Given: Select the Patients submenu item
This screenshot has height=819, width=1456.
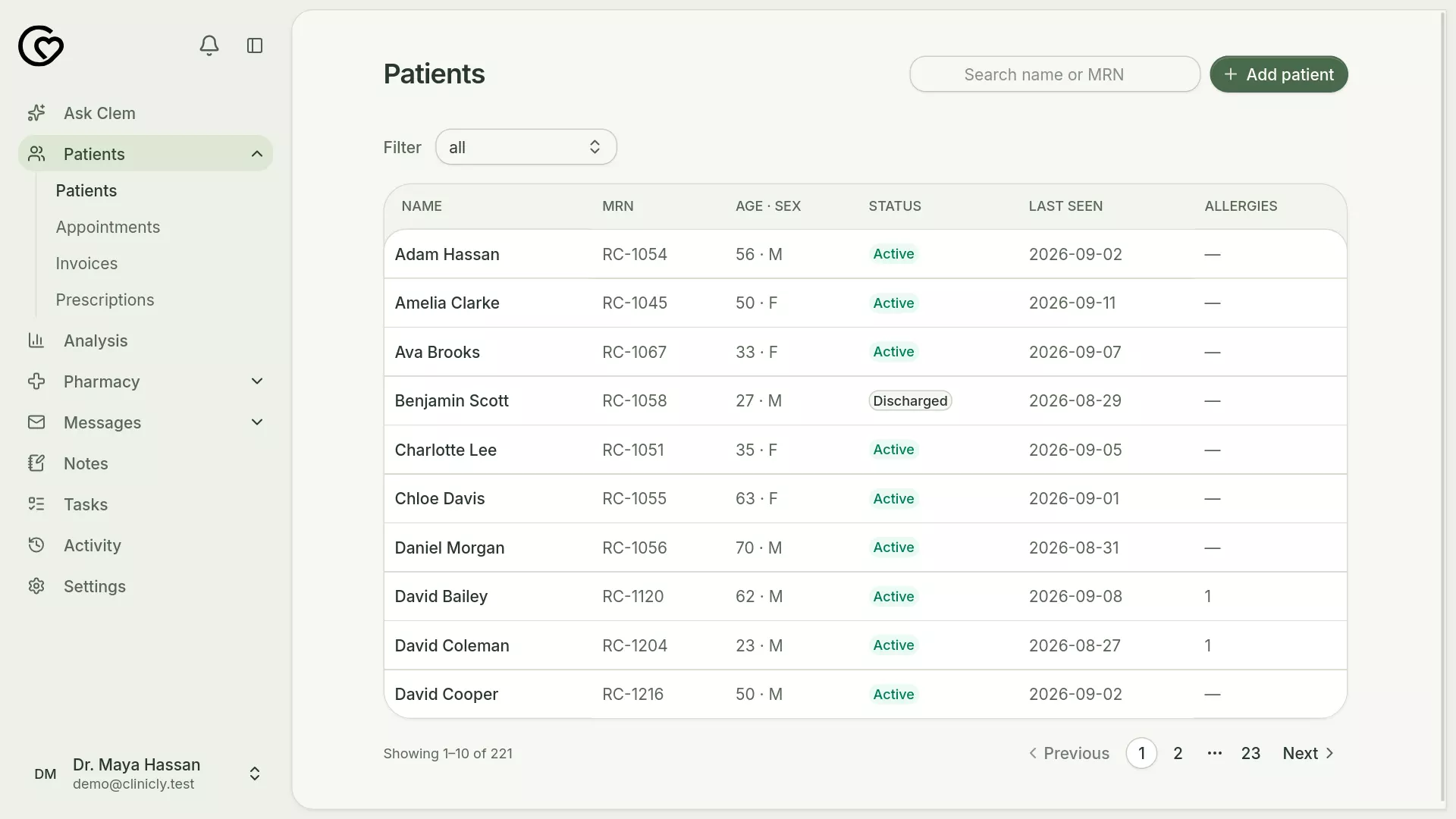Looking at the screenshot, I should tap(86, 190).
